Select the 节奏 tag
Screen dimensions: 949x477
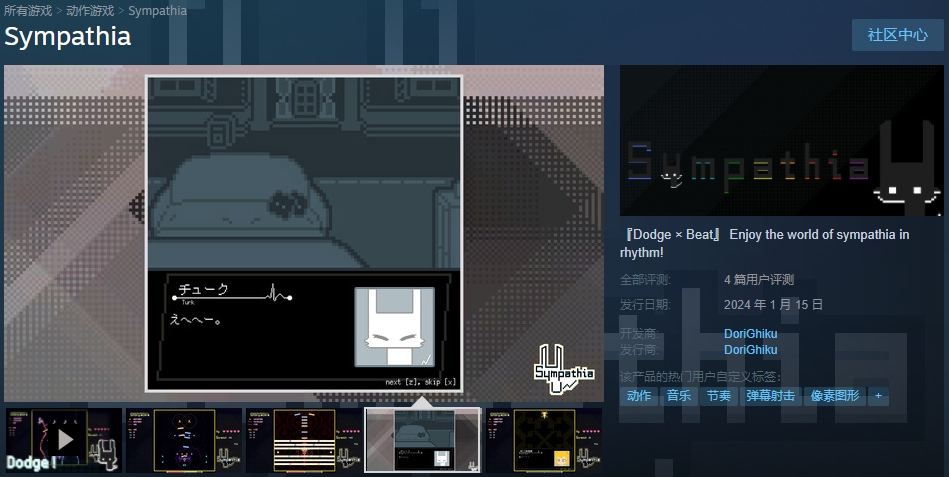point(719,396)
